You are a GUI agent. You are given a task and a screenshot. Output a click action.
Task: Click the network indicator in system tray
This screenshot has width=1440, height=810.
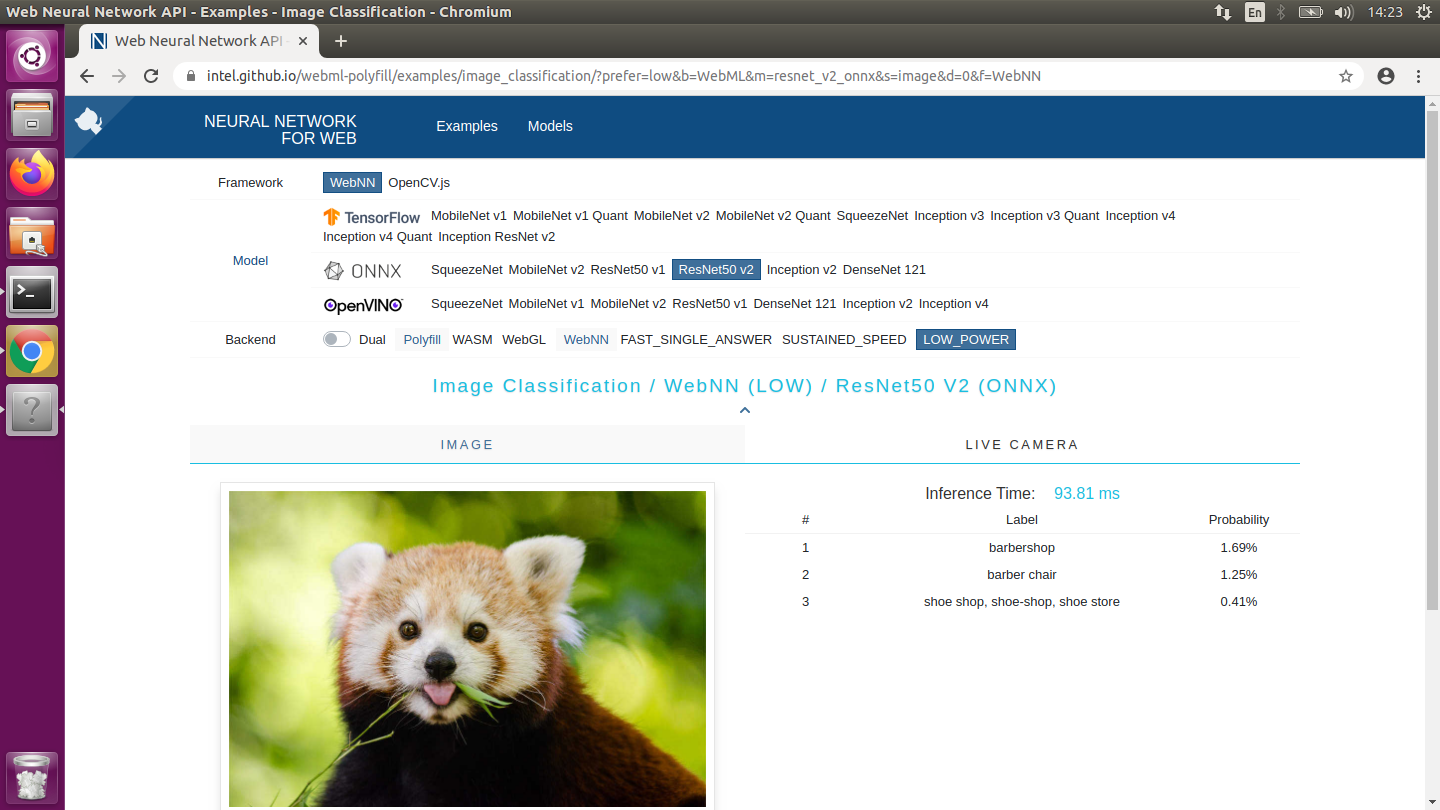1223,12
